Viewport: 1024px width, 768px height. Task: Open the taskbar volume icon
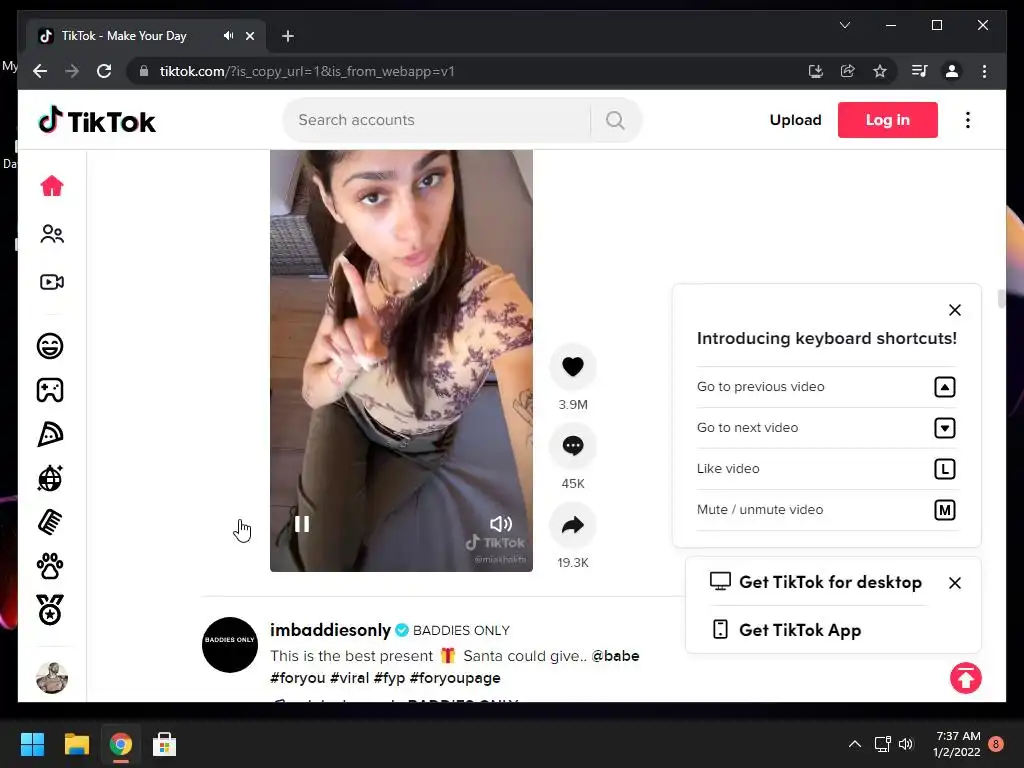(x=906, y=744)
